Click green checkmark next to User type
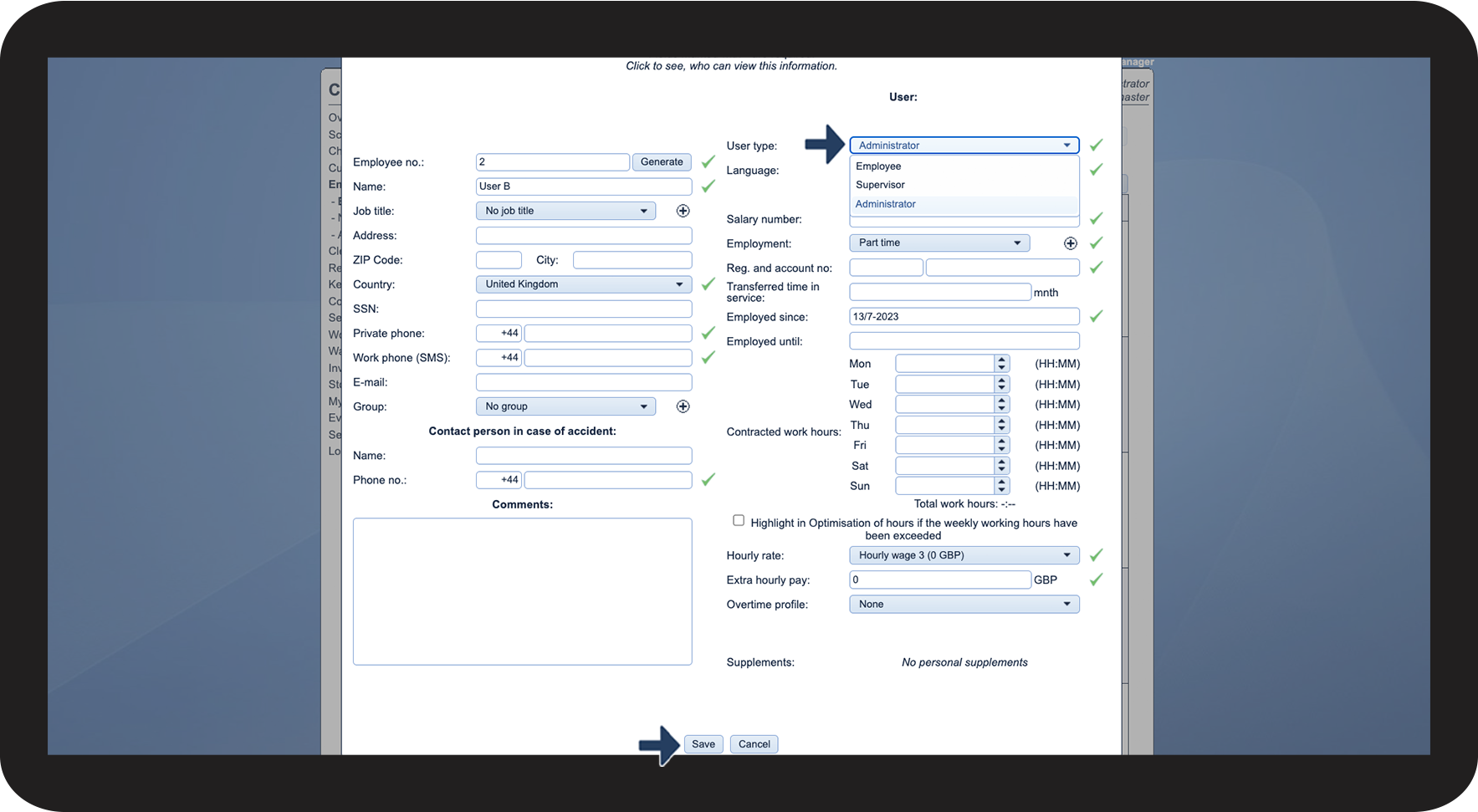 tap(1096, 146)
